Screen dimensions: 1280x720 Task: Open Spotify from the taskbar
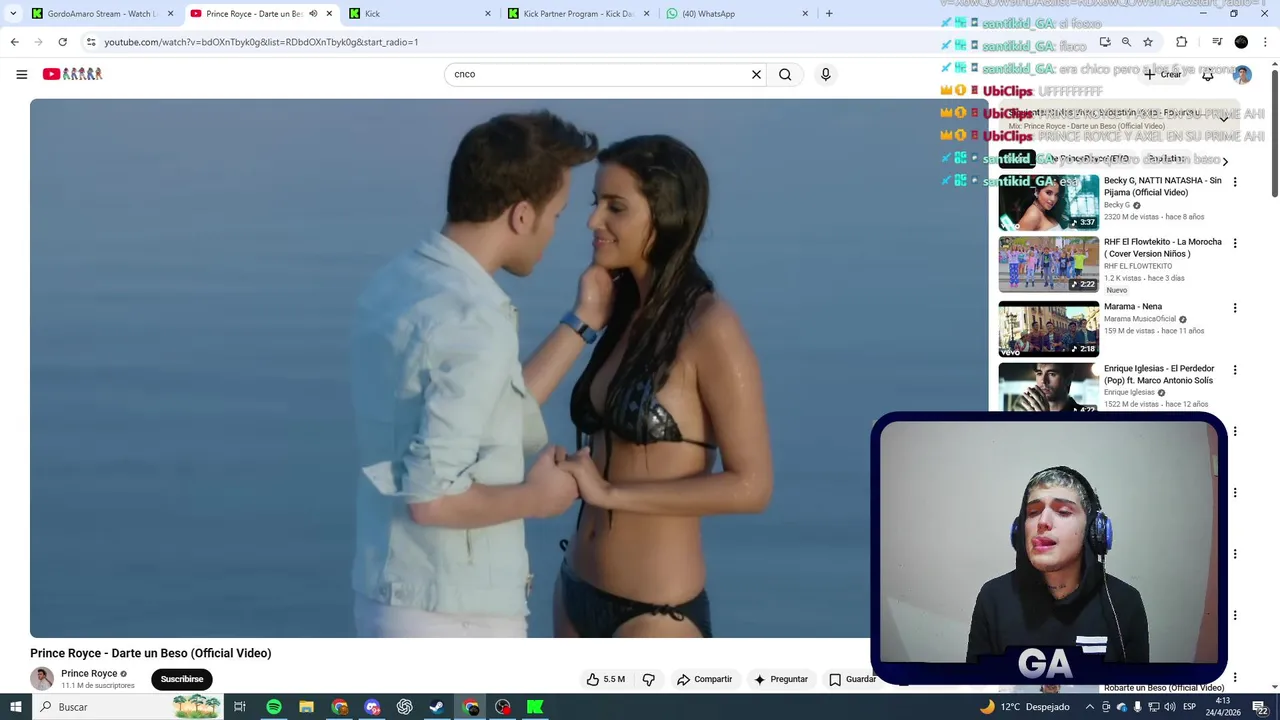273,707
